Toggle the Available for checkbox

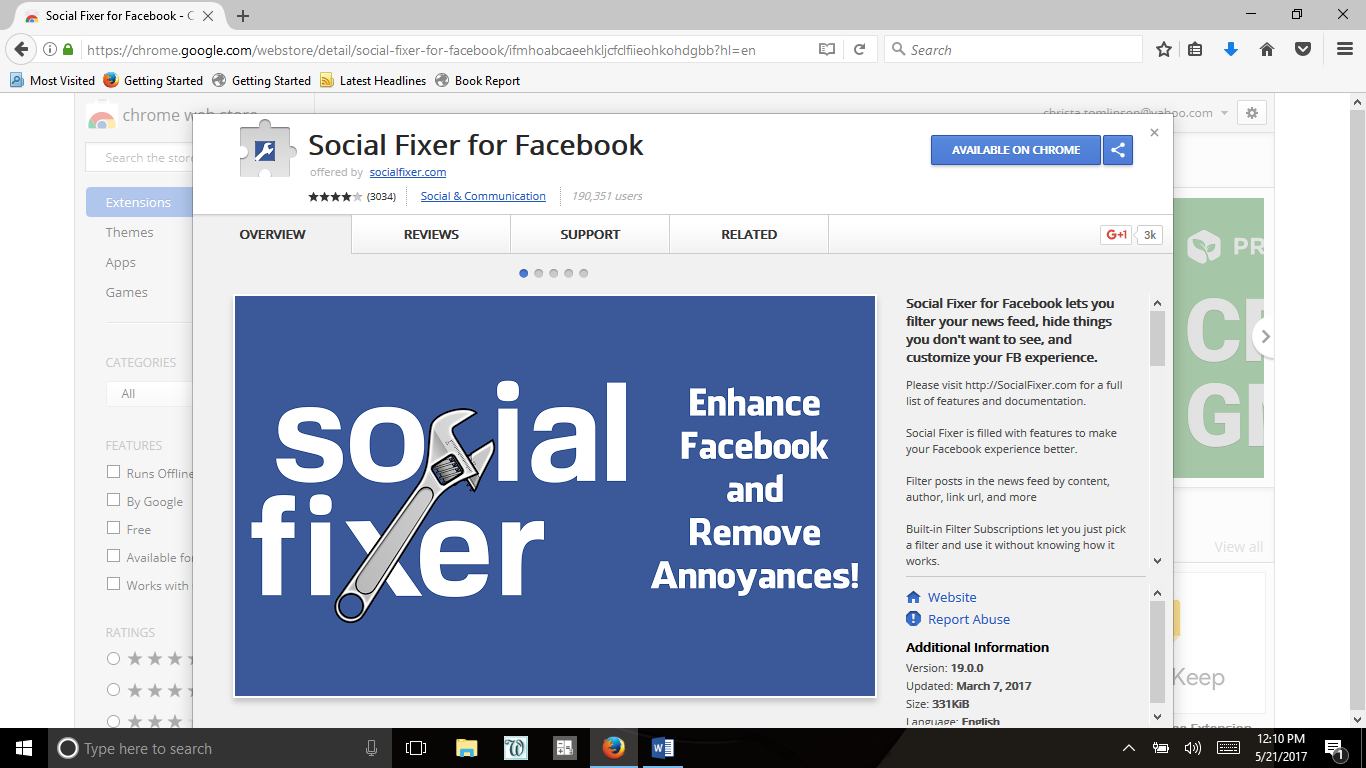(x=113, y=556)
